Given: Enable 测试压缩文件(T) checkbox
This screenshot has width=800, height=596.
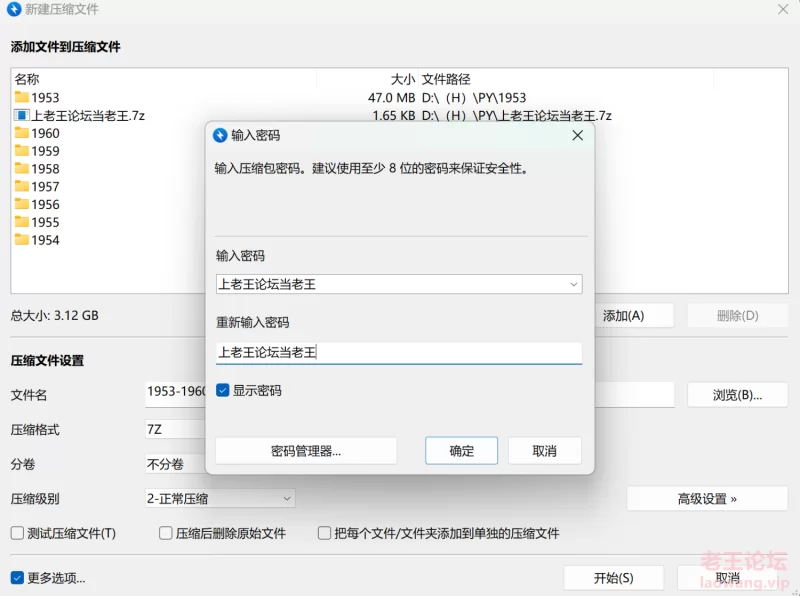Looking at the screenshot, I should 18,534.
